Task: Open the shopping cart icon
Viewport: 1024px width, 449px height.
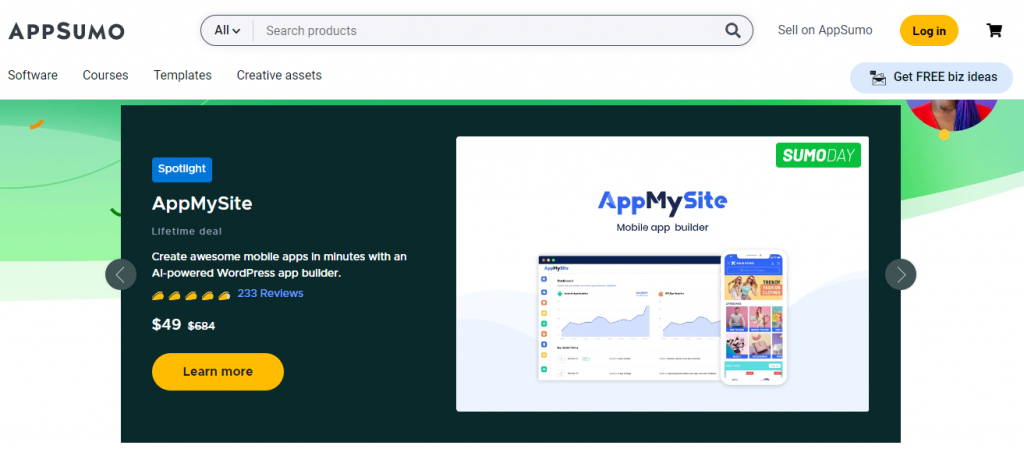Action: 994,30
